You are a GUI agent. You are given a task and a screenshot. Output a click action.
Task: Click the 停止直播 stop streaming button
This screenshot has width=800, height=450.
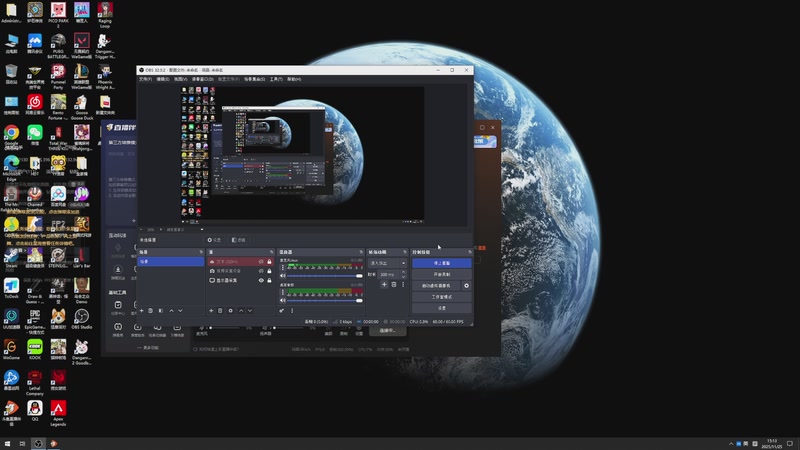pyautogui.click(x=441, y=263)
